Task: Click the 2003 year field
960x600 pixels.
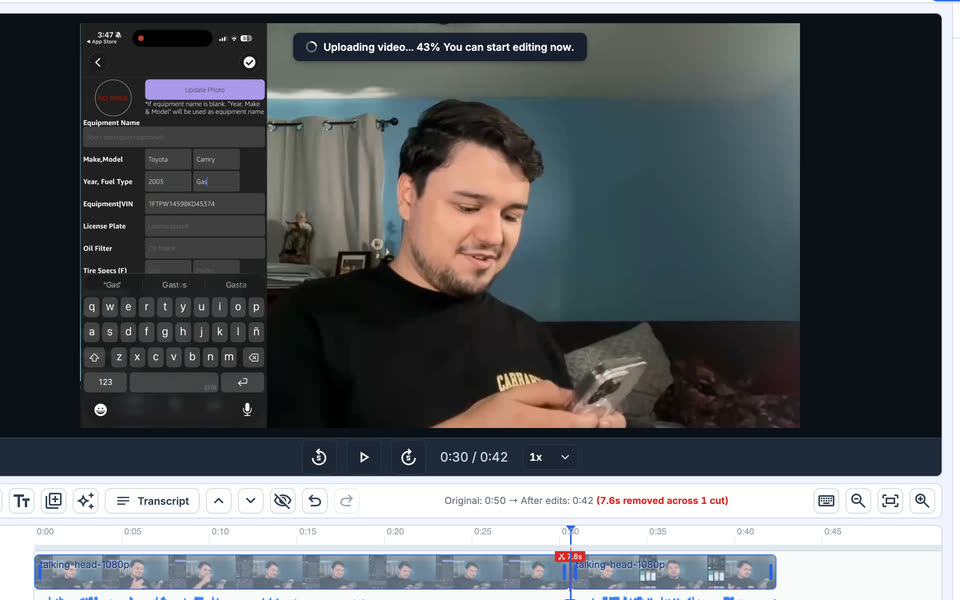Action: (168, 181)
